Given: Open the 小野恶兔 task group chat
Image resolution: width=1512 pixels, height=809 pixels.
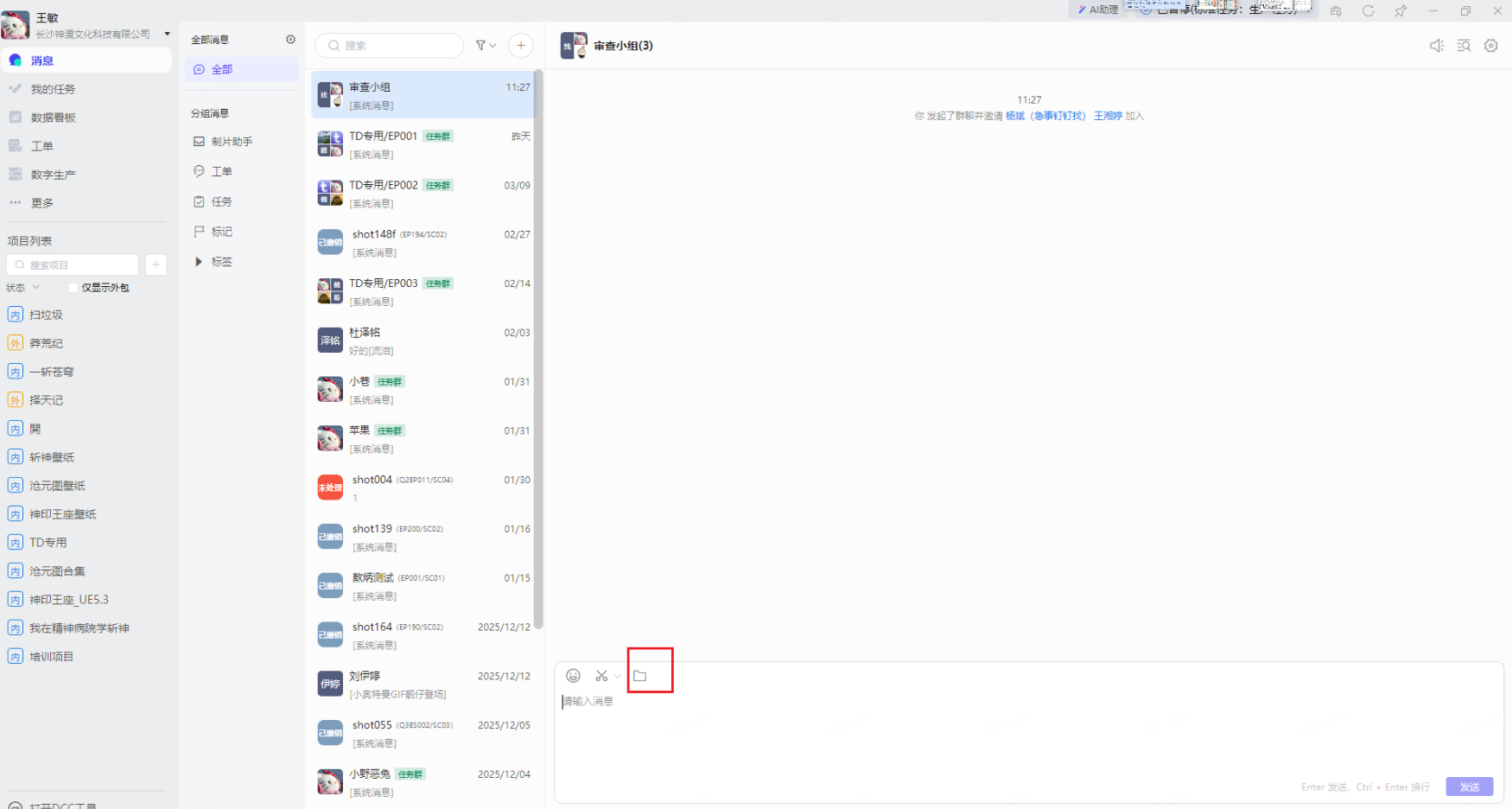Looking at the screenshot, I should (423, 783).
